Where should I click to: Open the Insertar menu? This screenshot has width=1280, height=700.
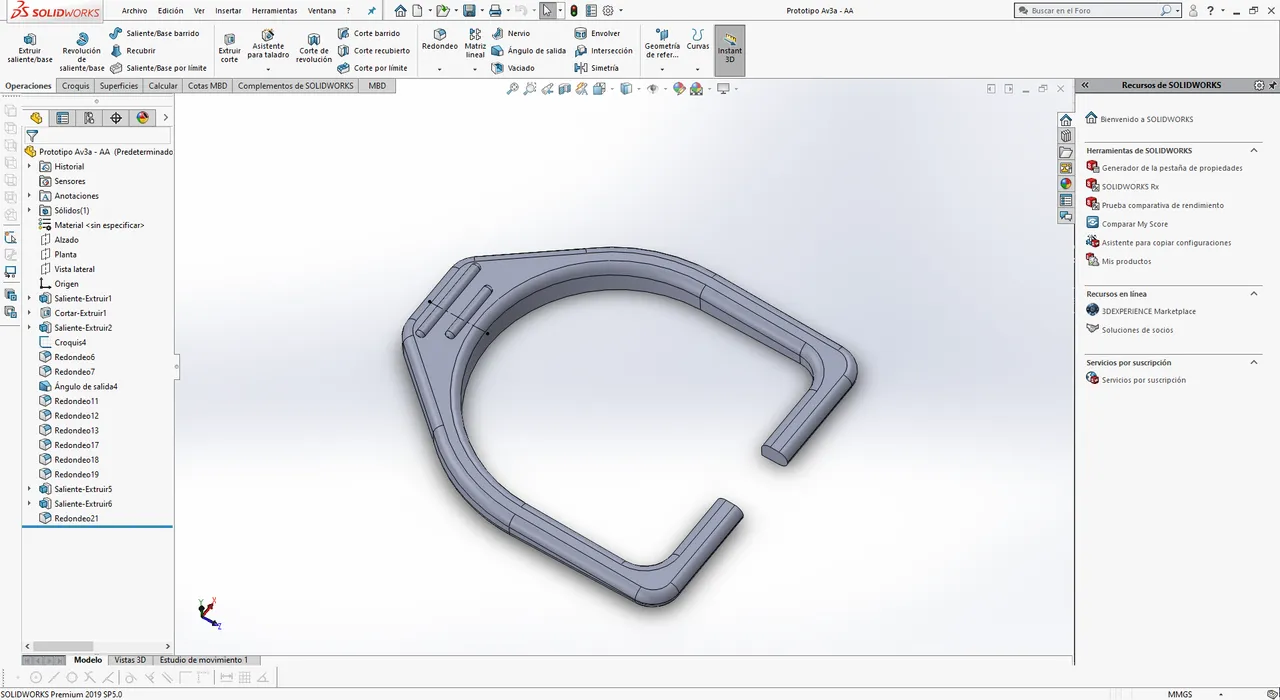coord(229,11)
